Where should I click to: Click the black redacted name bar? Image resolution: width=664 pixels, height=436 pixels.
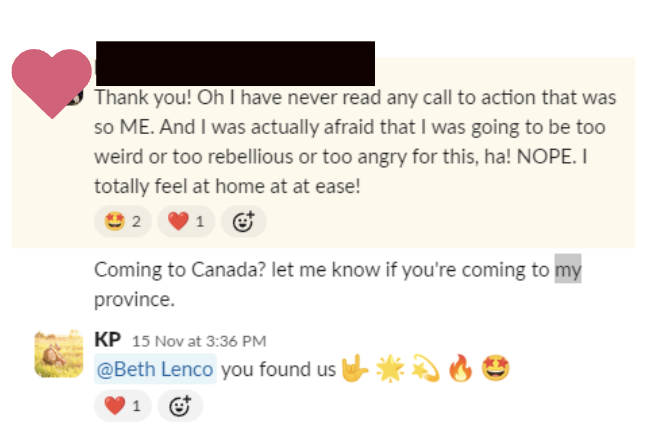(235, 63)
